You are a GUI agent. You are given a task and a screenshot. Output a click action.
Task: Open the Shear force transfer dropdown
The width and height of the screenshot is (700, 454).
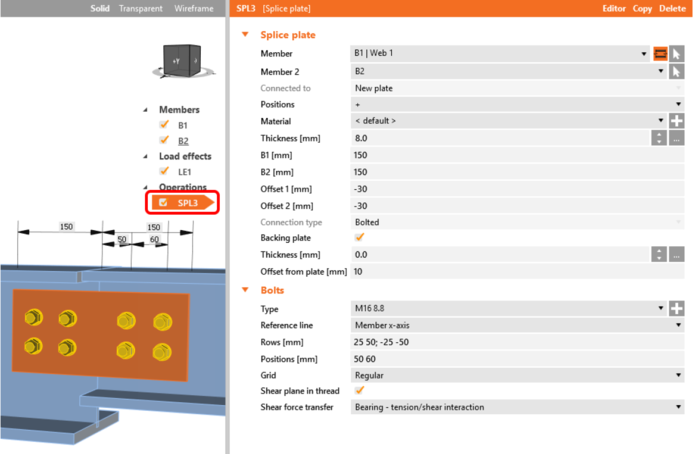point(517,407)
